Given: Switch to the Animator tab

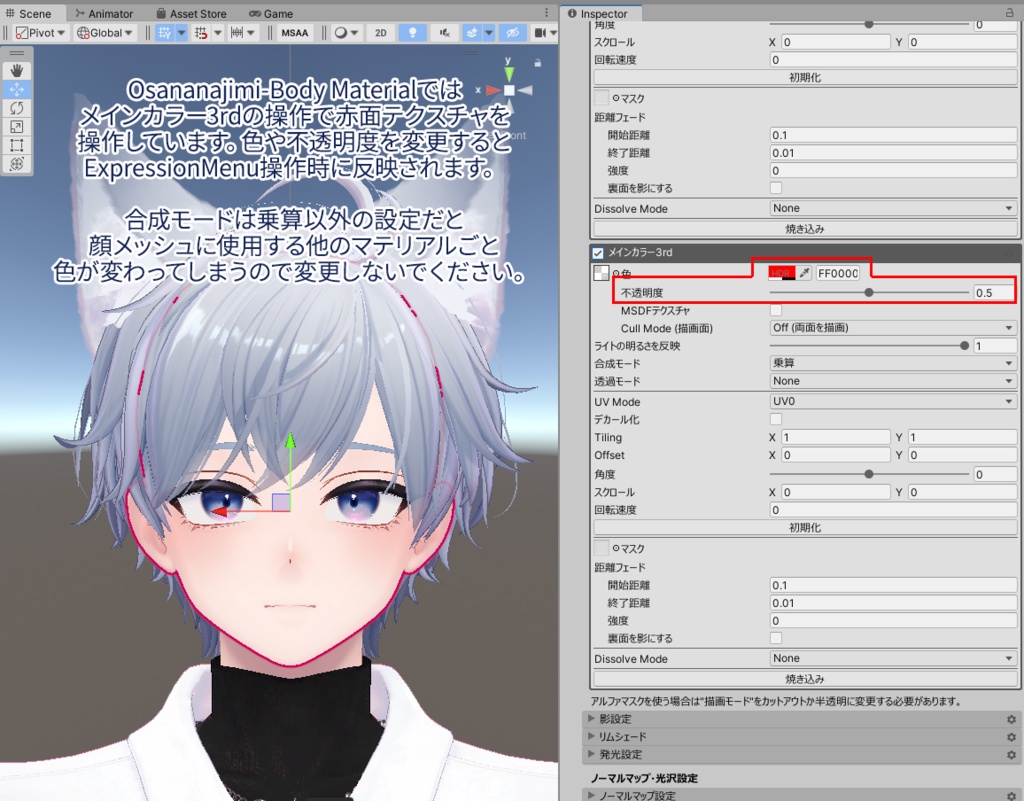Looking at the screenshot, I should 104,13.
